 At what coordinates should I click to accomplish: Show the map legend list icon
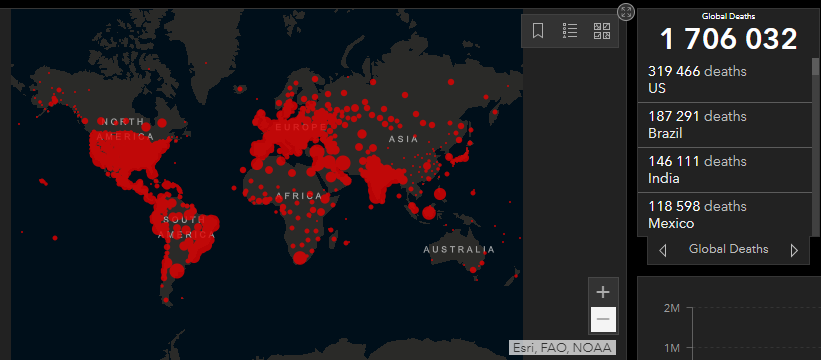(x=570, y=31)
